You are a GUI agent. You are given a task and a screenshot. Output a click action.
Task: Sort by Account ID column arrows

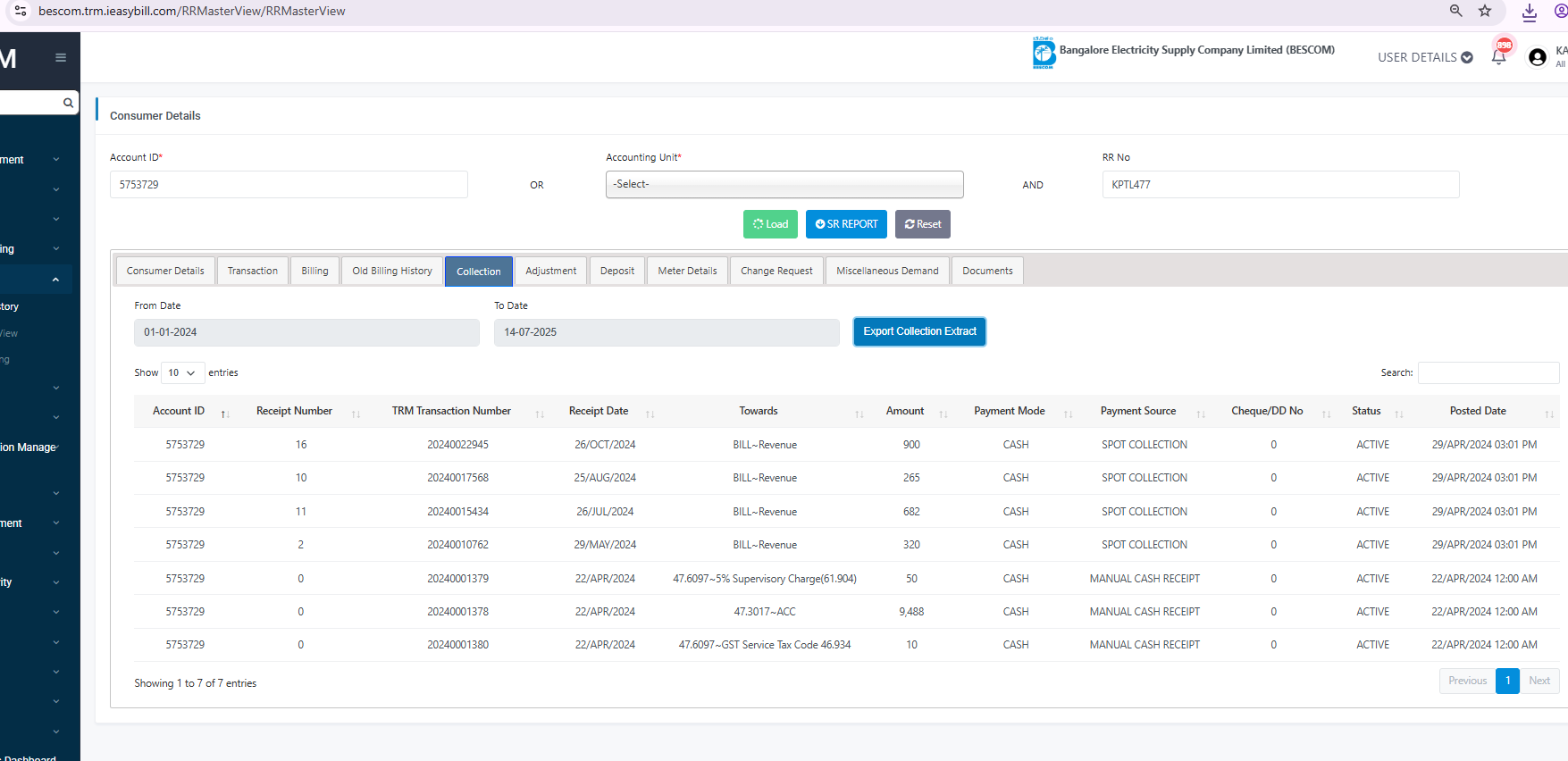(x=225, y=414)
